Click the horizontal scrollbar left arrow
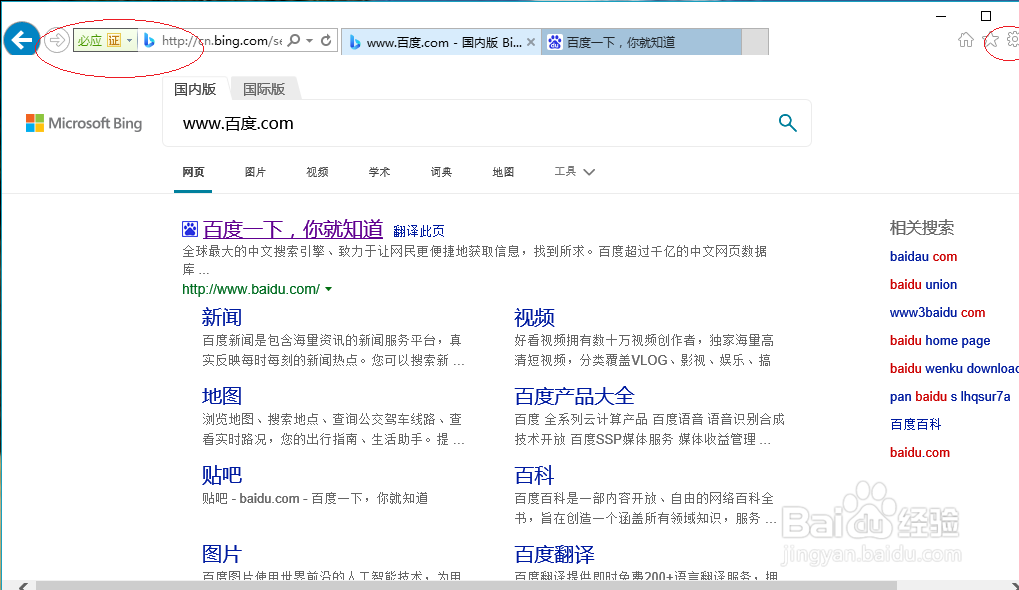The height and width of the screenshot is (590, 1019). [23, 586]
